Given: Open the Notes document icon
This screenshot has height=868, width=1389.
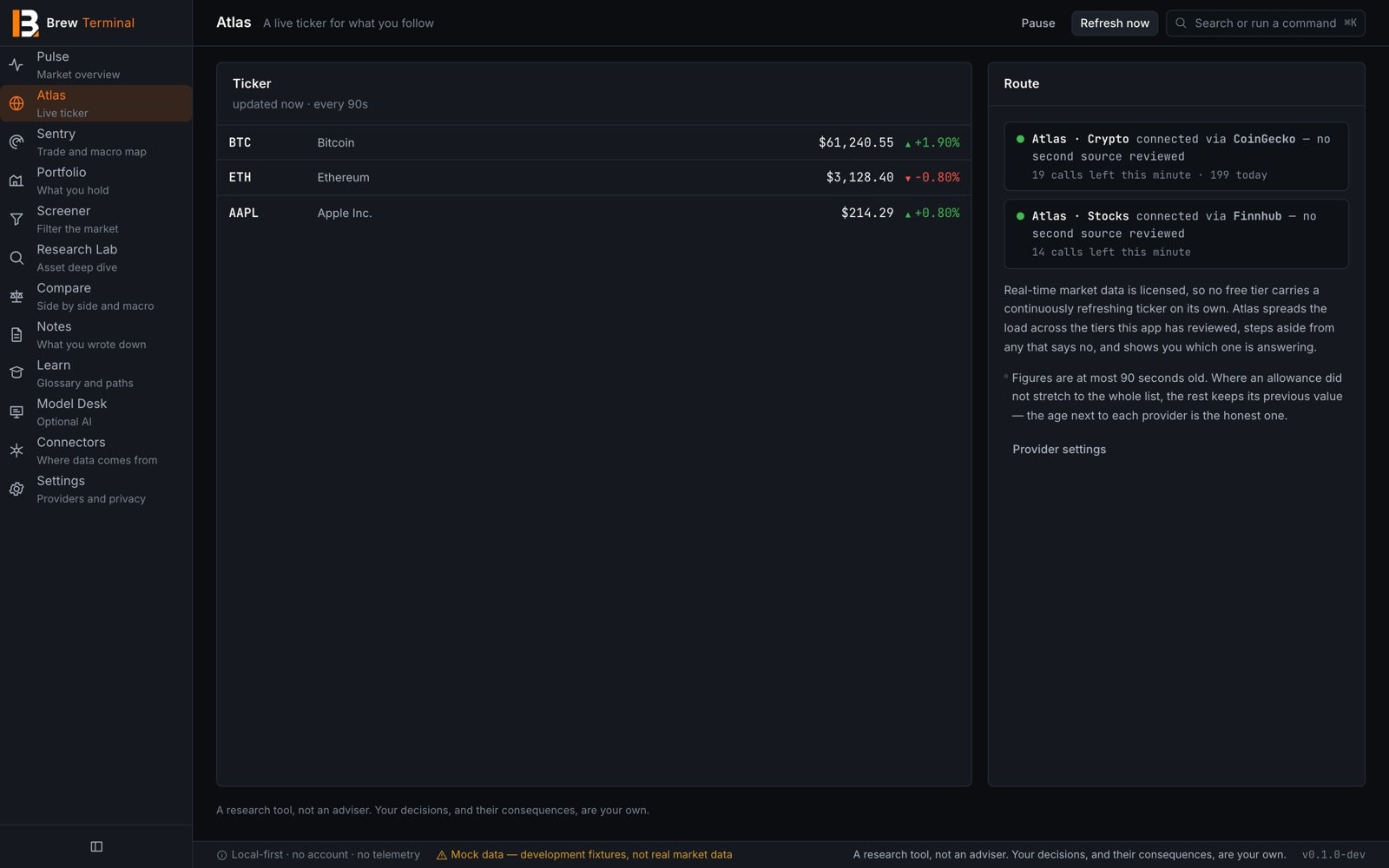Looking at the screenshot, I should click(16, 335).
